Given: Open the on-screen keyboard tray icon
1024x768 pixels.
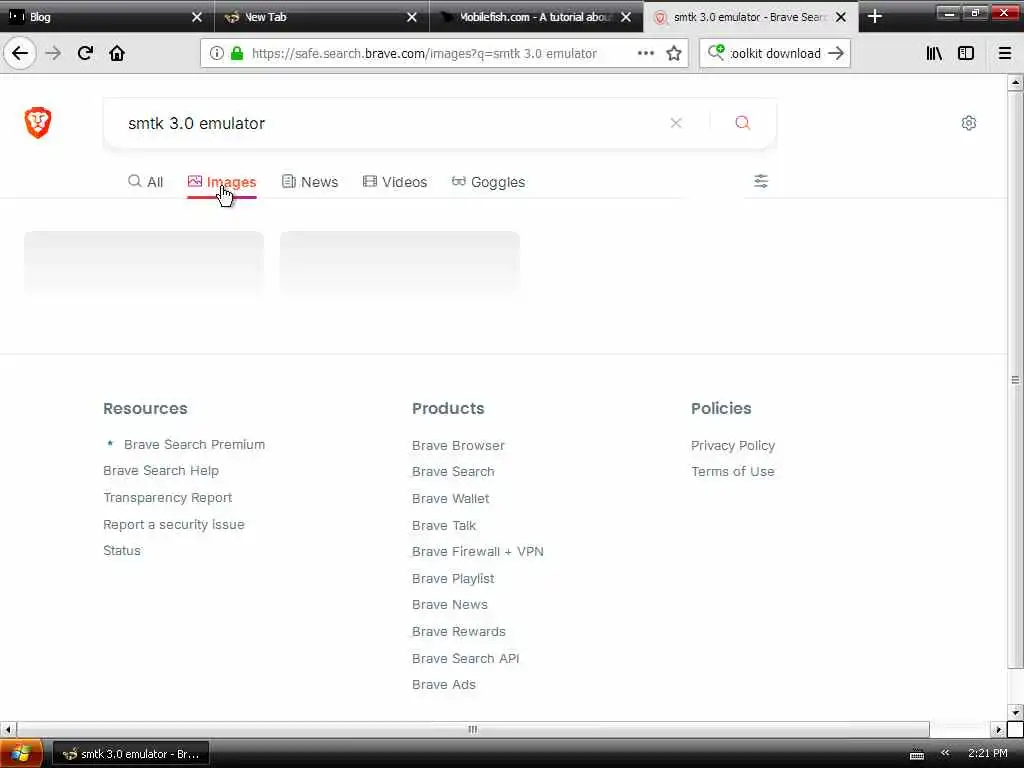Looking at the screenshot, I should tap(917, 754).
